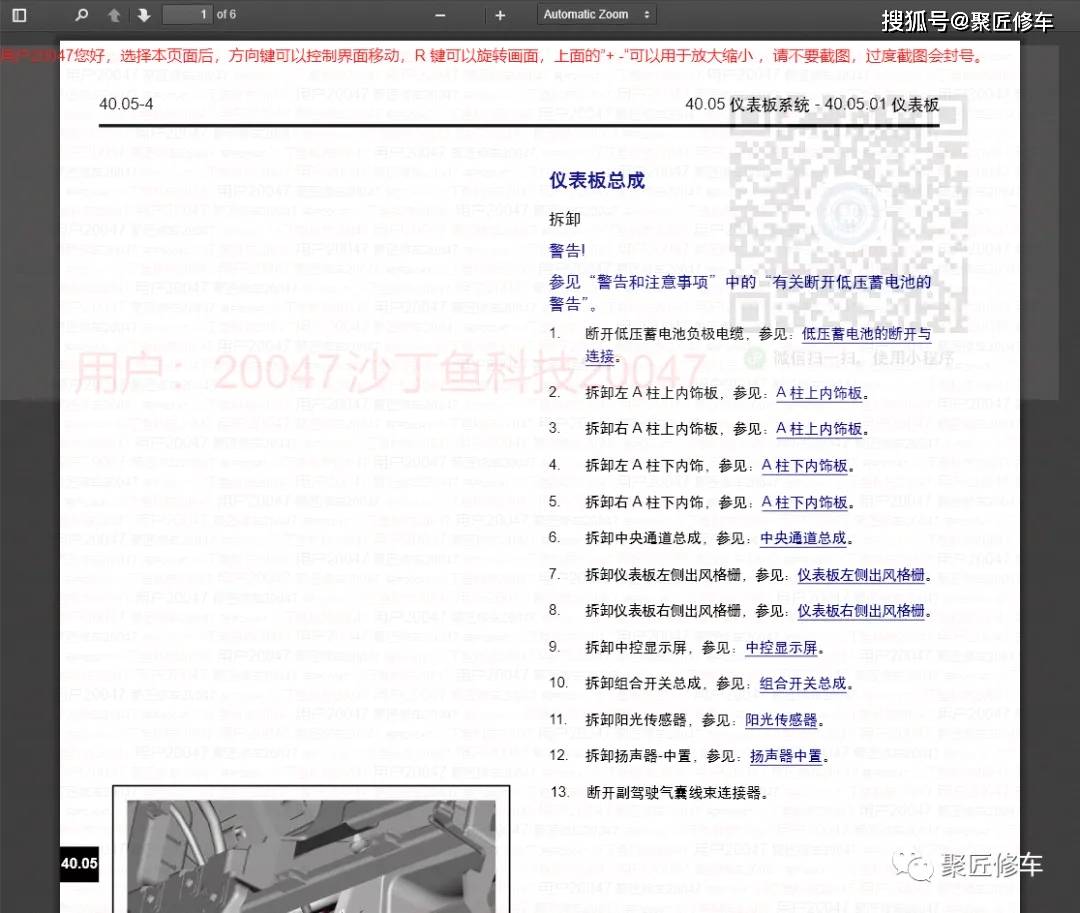Go to the next page

click(144, 15)
